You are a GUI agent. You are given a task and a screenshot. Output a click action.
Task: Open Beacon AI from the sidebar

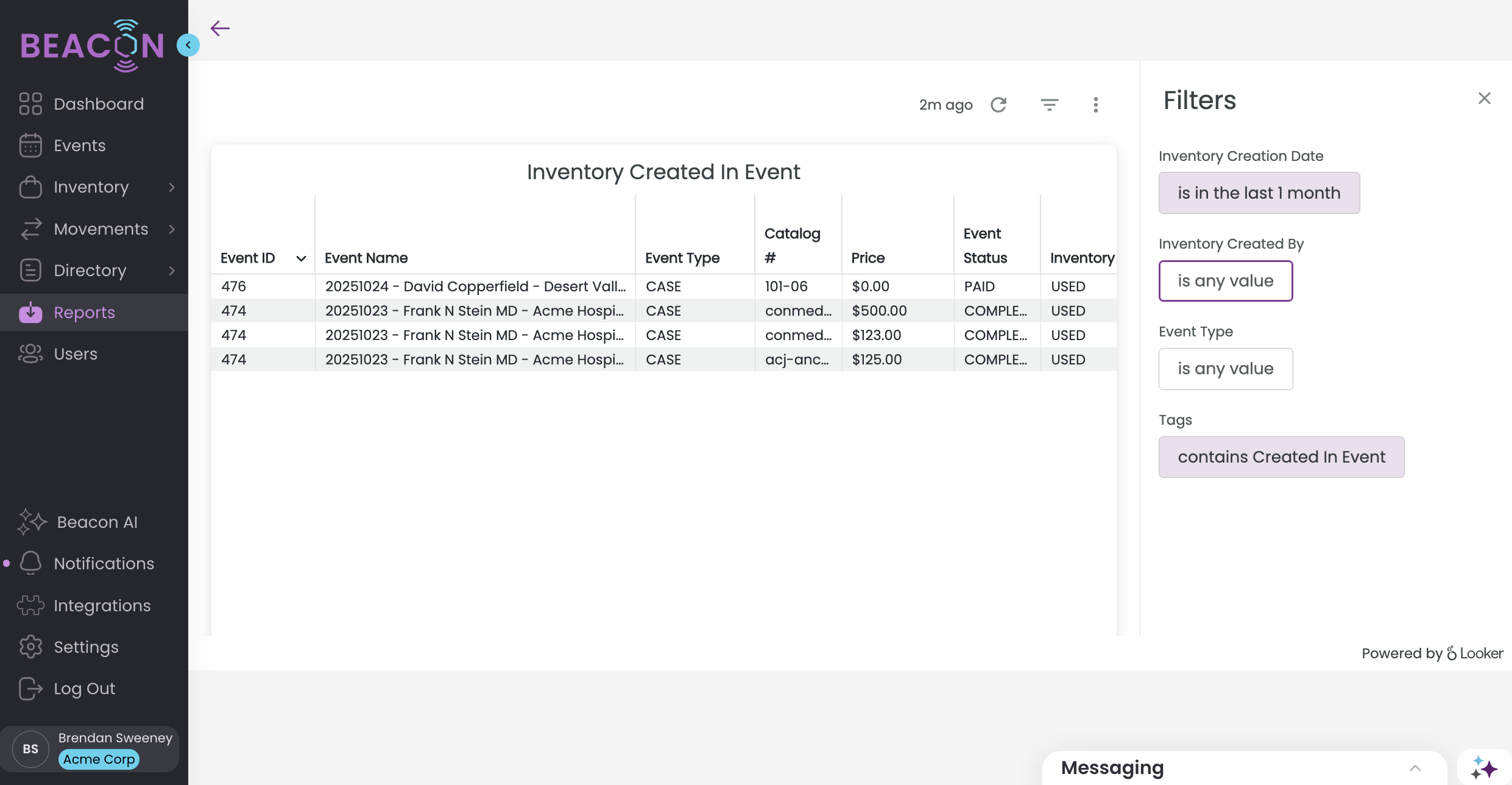coord(97,522)
